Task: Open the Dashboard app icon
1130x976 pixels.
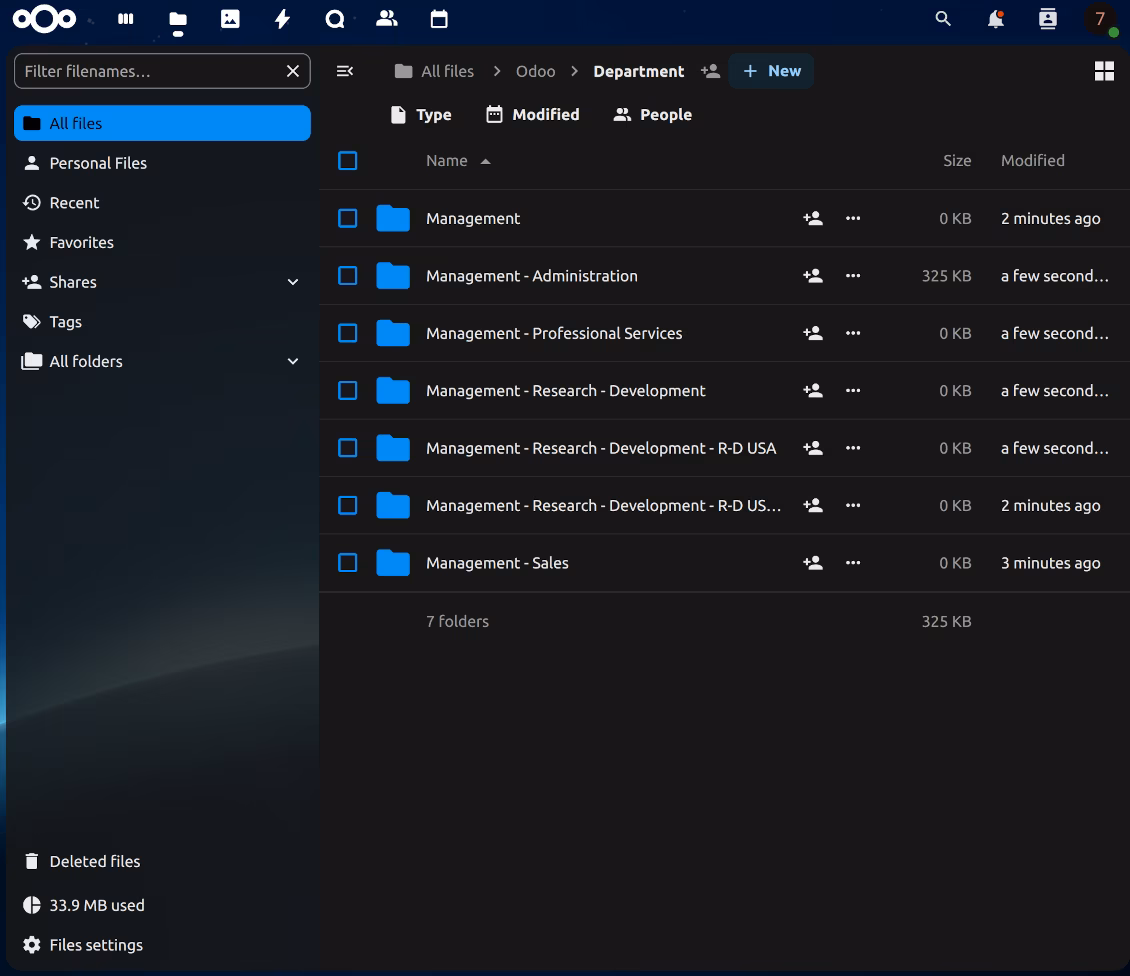Action: pyautogui.click(x=125, y=19)
